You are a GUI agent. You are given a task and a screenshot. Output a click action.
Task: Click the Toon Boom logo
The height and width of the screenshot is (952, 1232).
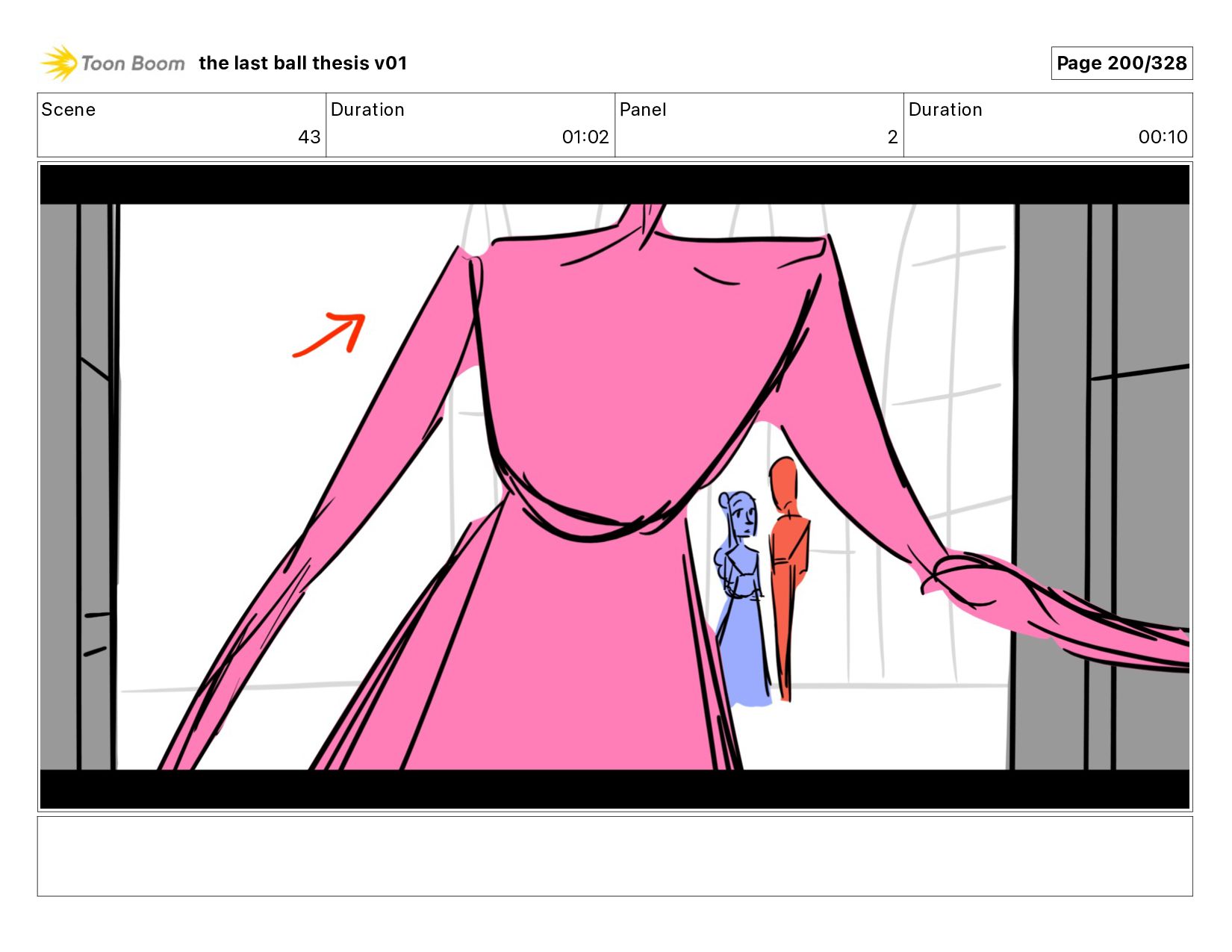[112, 63]
